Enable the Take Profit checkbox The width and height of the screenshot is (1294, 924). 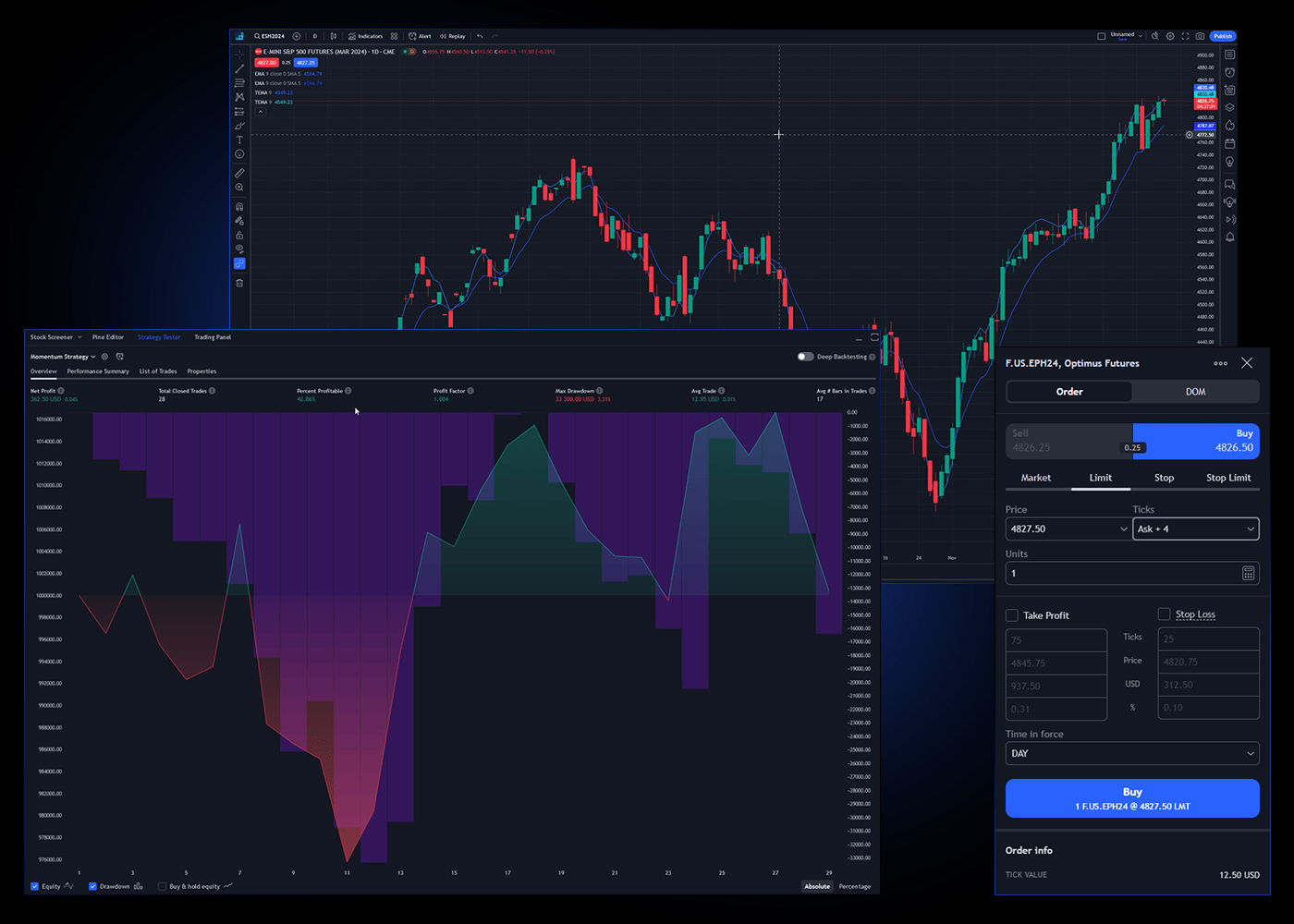click(x=1012, y=615)
